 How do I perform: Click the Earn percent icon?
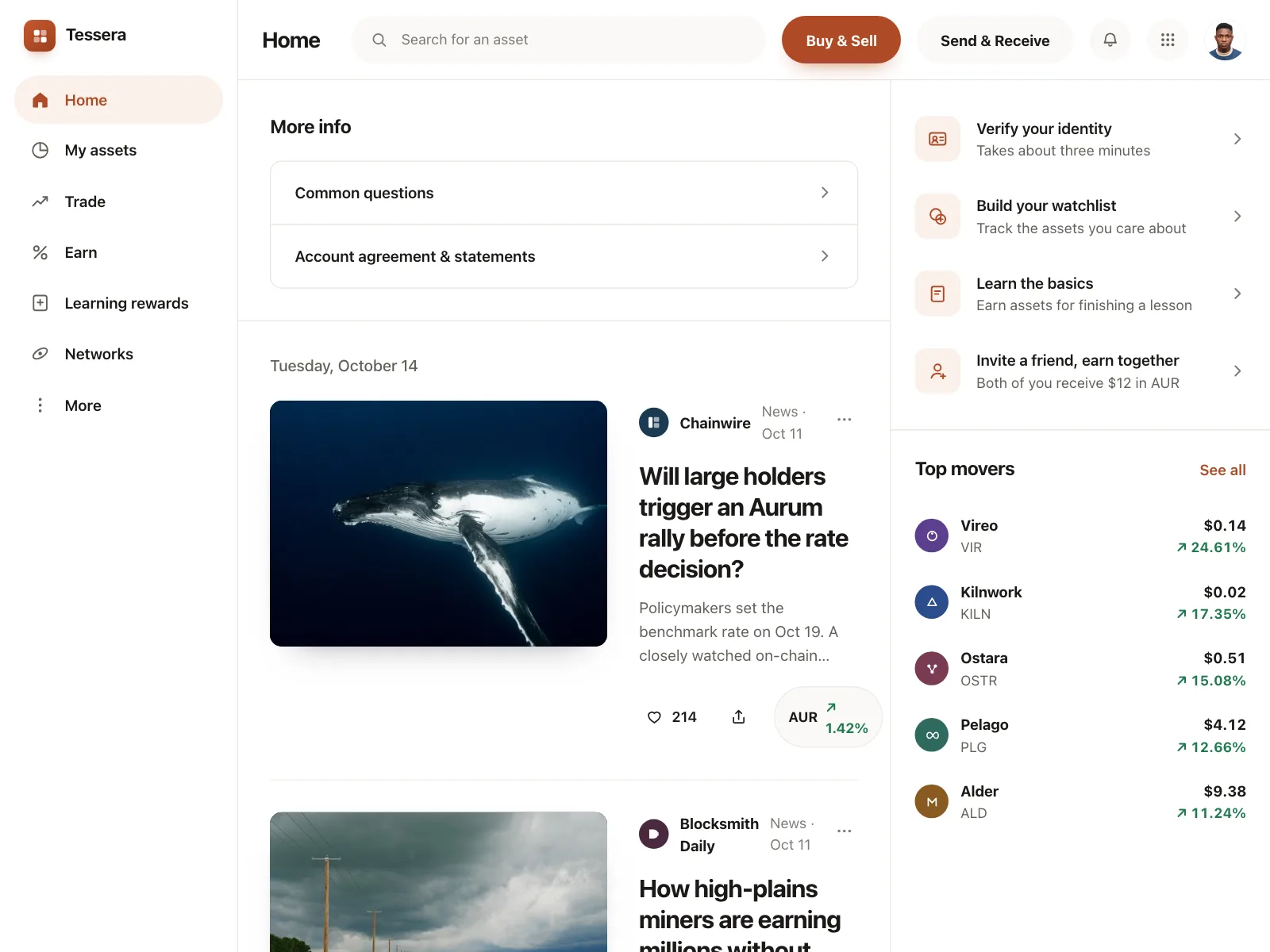pyautogui.click(x=40, y=252)
